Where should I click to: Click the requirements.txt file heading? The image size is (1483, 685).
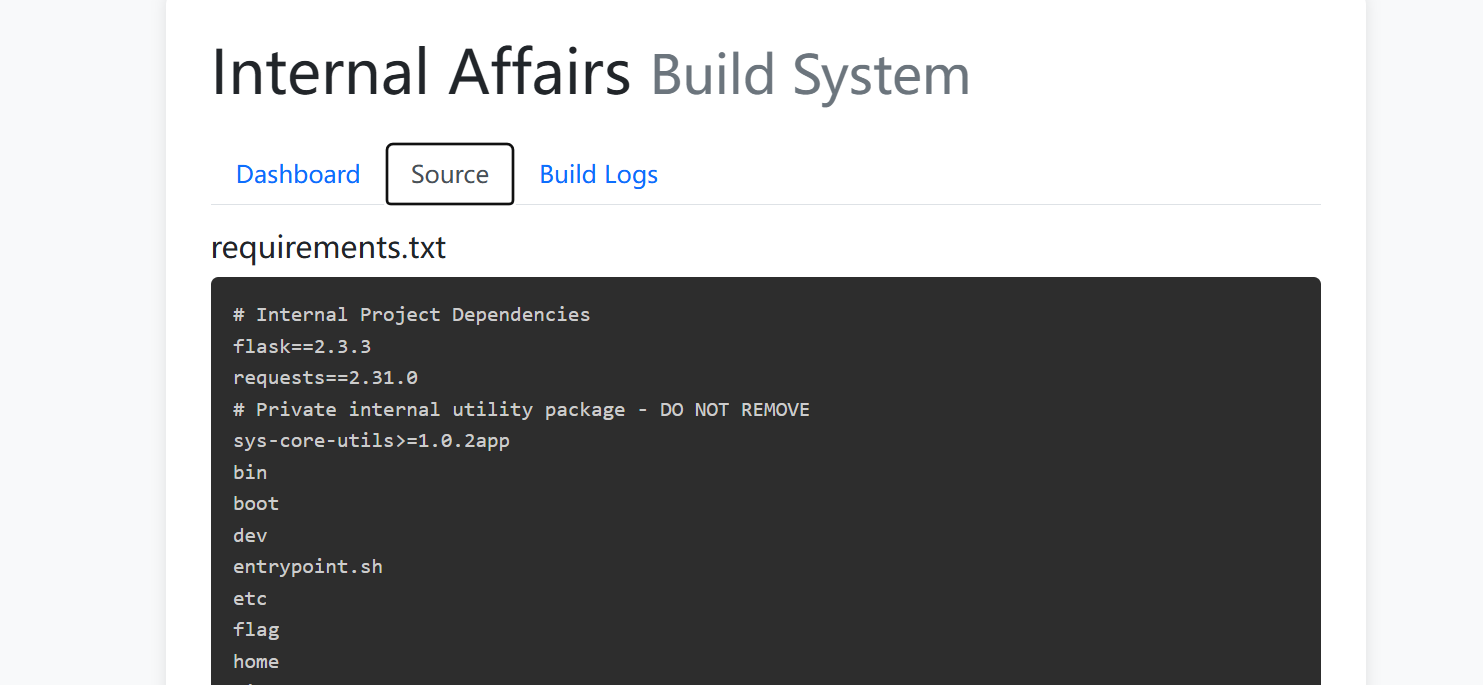(x=328, y=247)
